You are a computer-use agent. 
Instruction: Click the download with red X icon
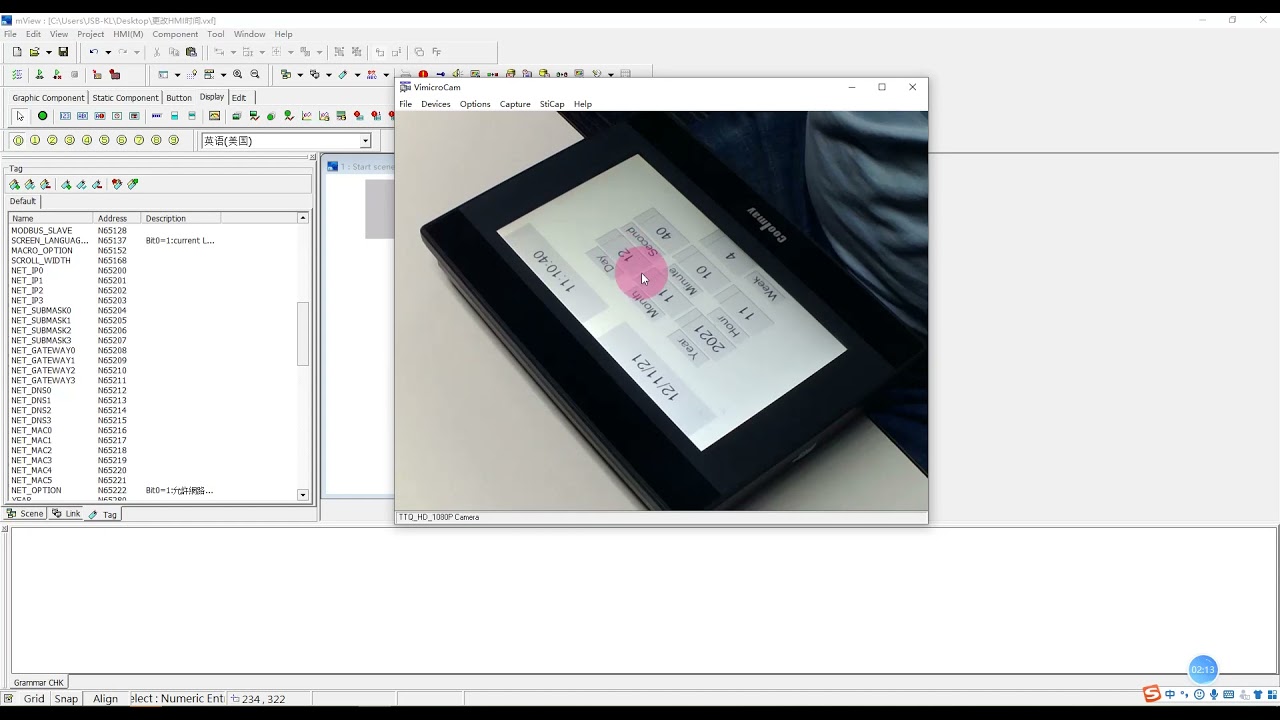[57, 74]
